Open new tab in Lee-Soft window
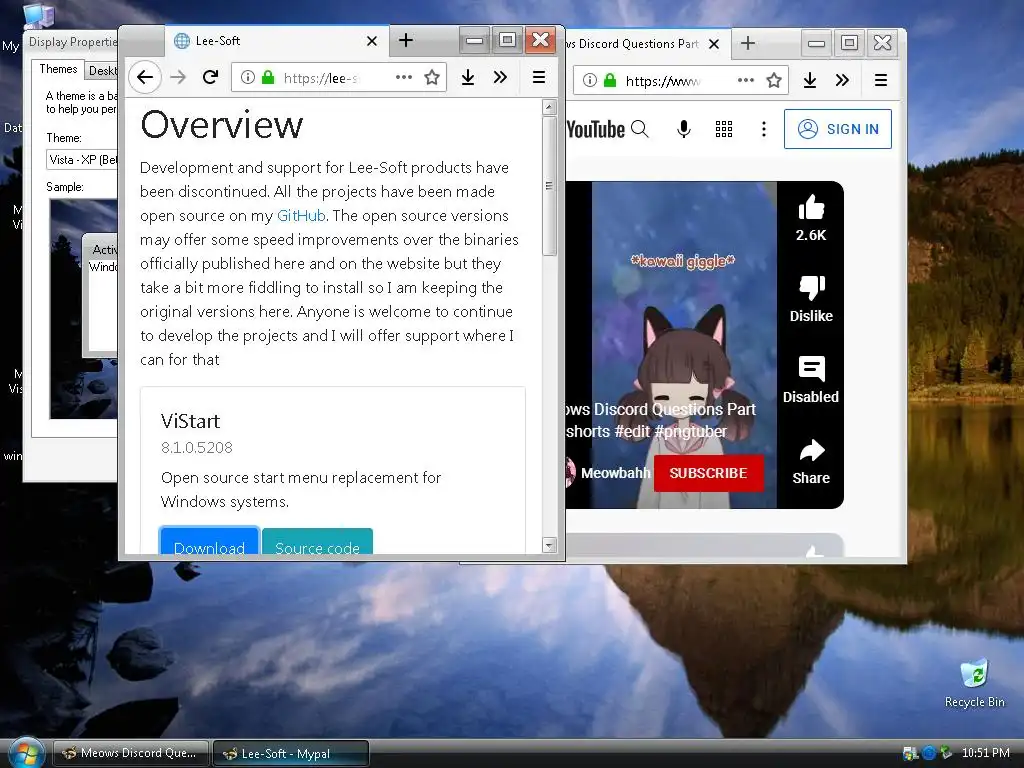Viewport: 1024px width, 768px height. point(406,40)
